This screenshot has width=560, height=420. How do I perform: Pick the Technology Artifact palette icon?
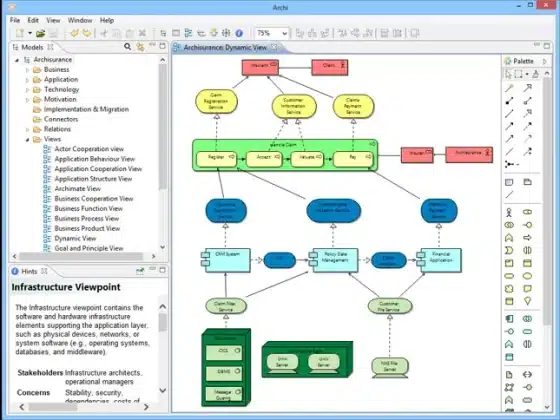point(509,375)
